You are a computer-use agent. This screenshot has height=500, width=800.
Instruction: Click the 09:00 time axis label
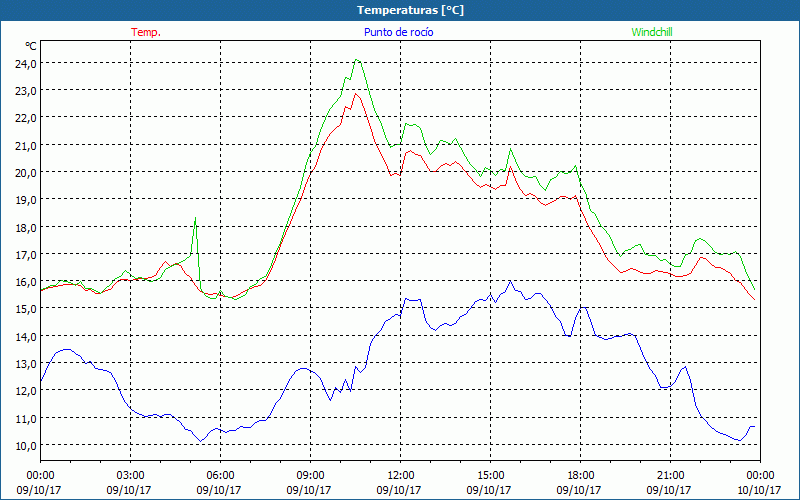pyautogui.click(x=310, y=476)
